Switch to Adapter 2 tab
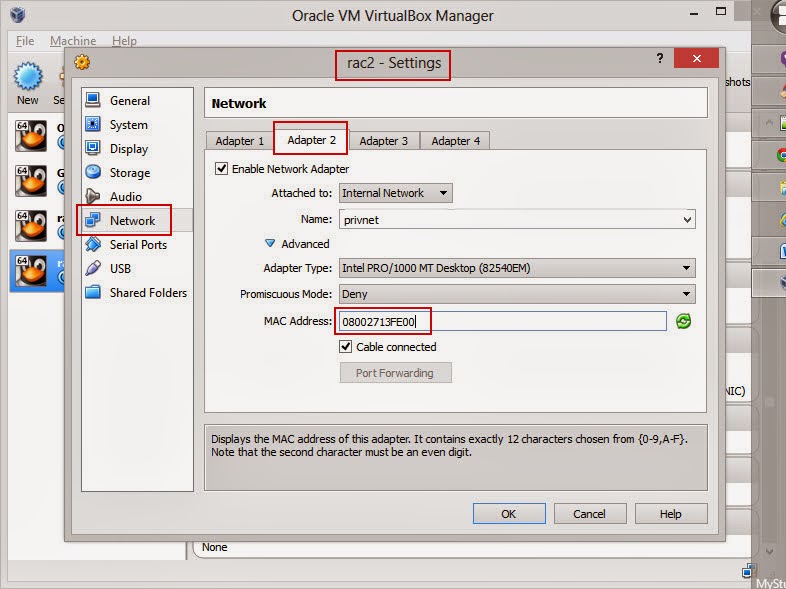 311,140
